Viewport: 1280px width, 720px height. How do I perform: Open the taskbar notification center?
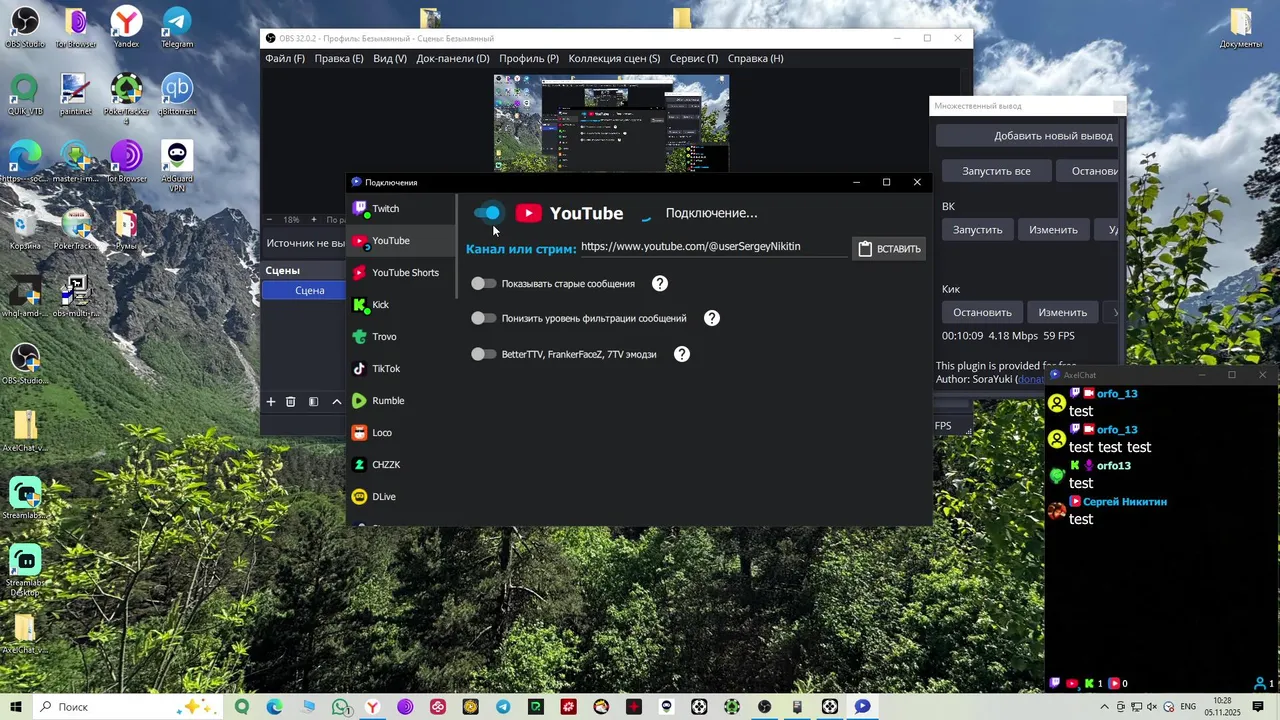tap(1259, 707)
